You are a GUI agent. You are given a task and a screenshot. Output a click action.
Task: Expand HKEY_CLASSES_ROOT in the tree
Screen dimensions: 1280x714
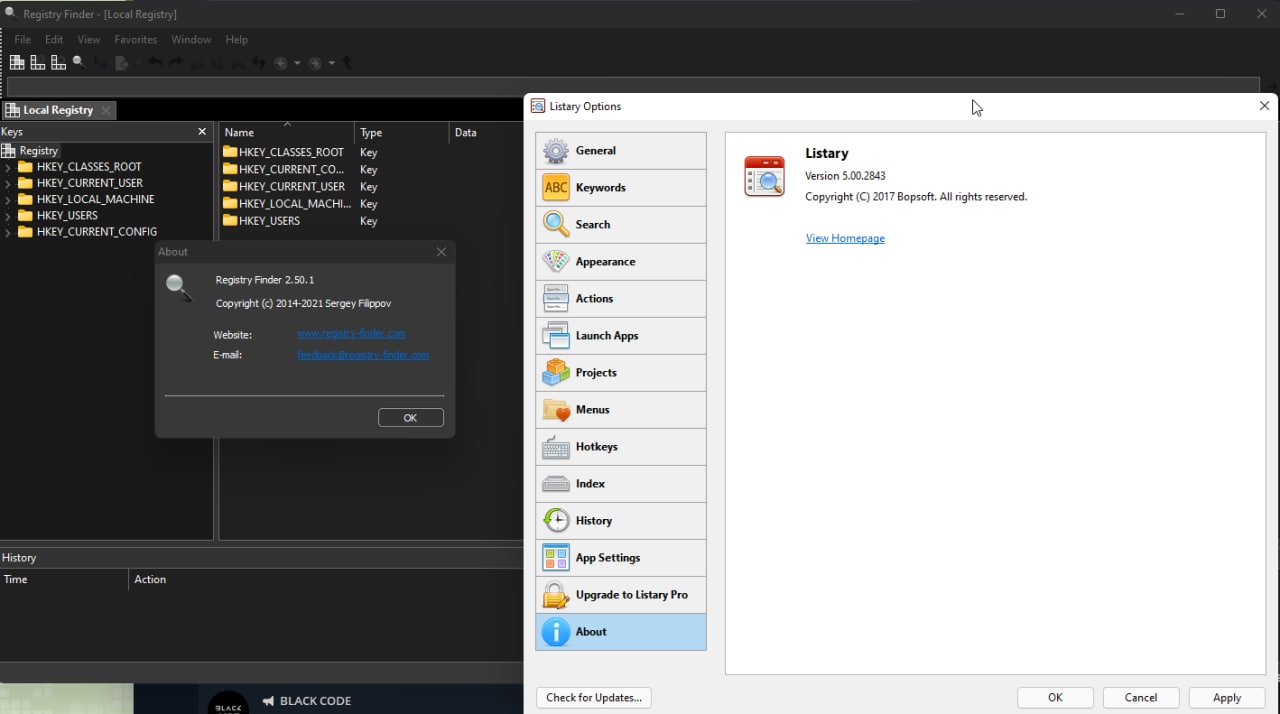click(8, 167)
